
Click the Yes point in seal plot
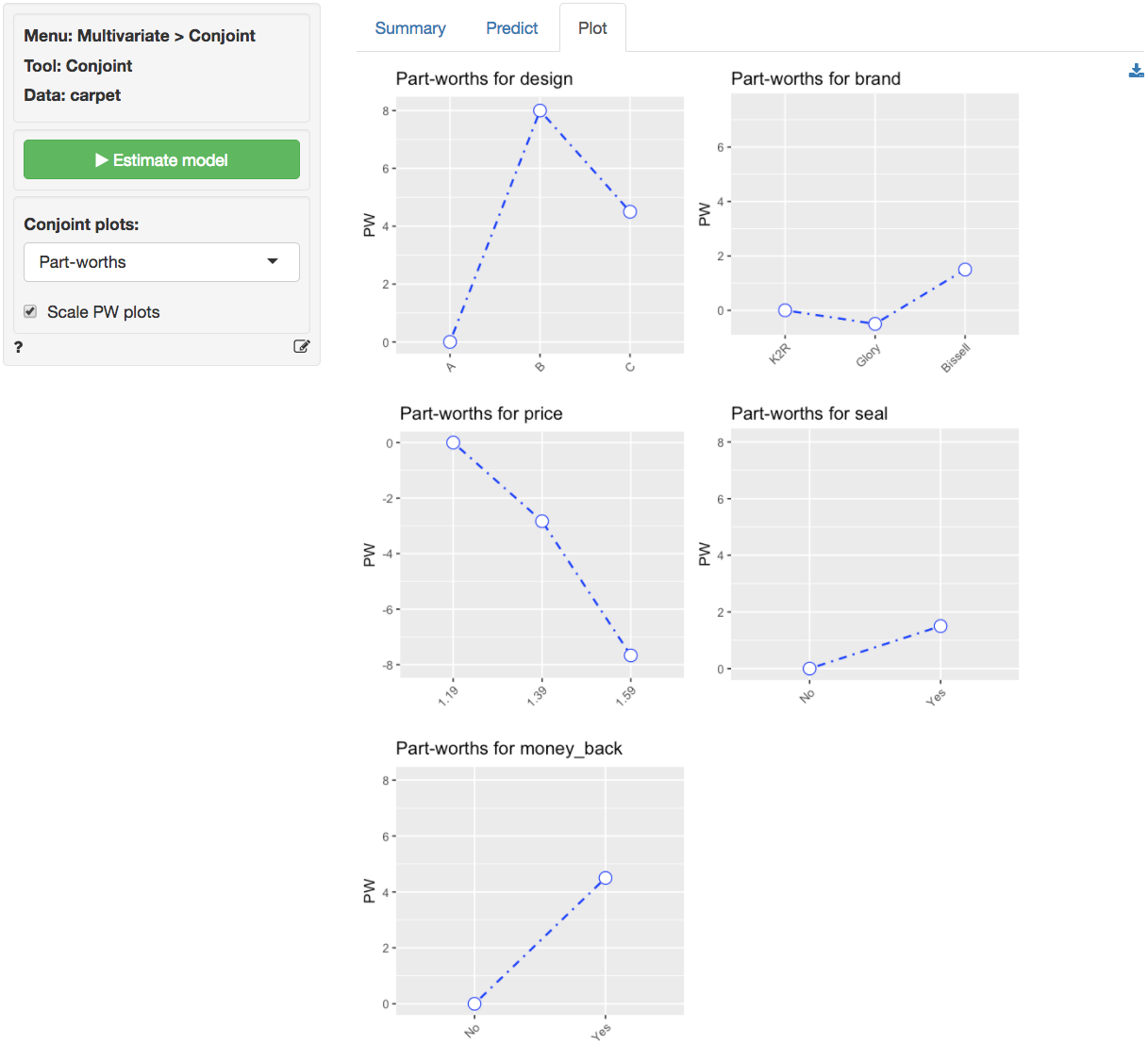[940, 626]
